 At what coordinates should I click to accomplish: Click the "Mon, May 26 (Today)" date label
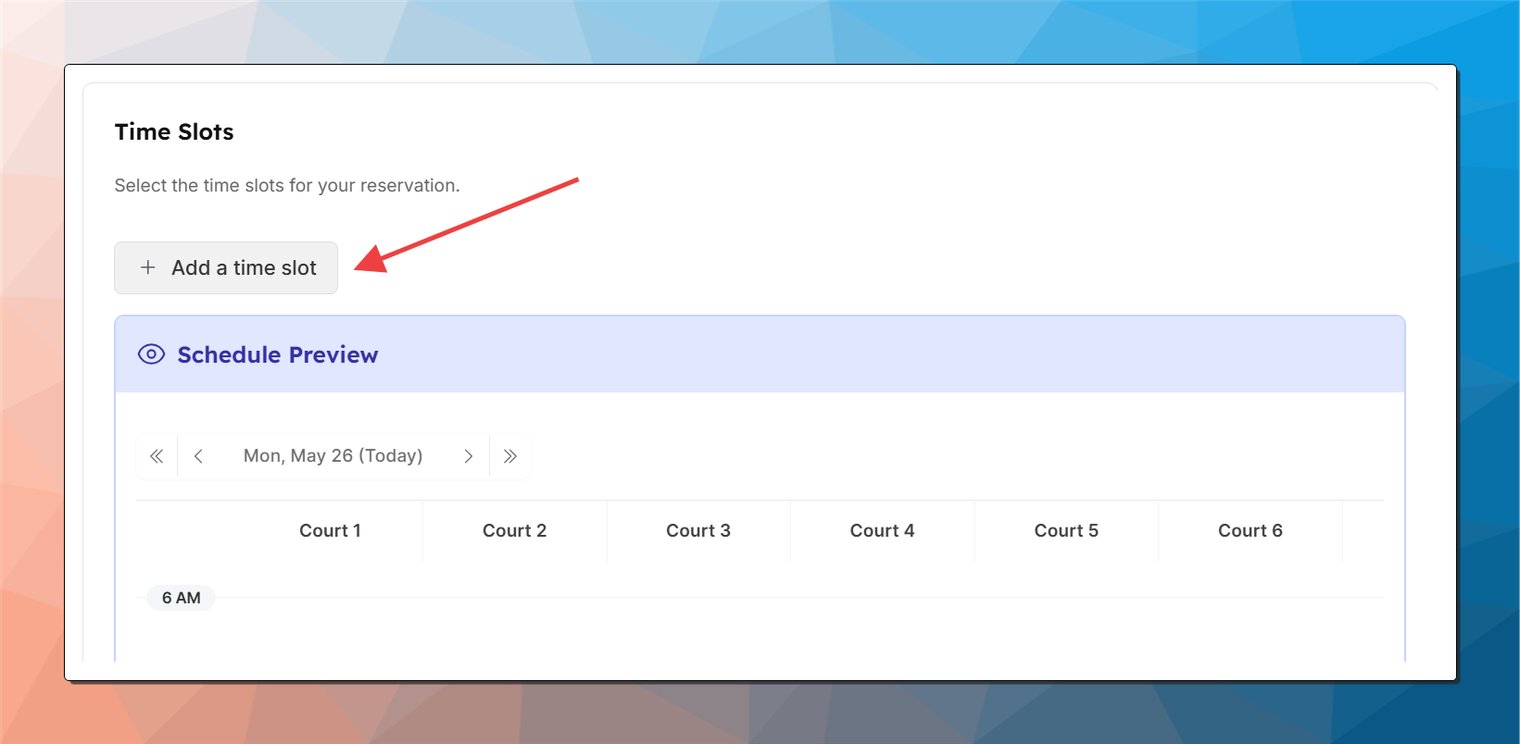[x=333, y=456]
